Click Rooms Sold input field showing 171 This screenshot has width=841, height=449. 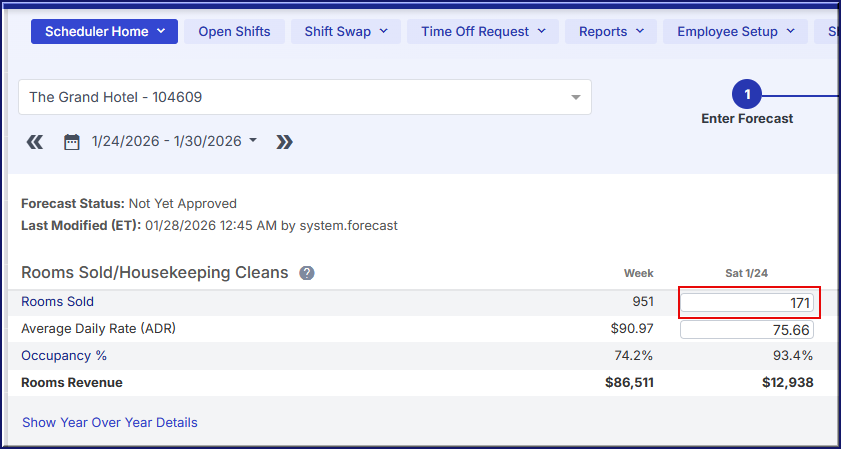(747, 302)
